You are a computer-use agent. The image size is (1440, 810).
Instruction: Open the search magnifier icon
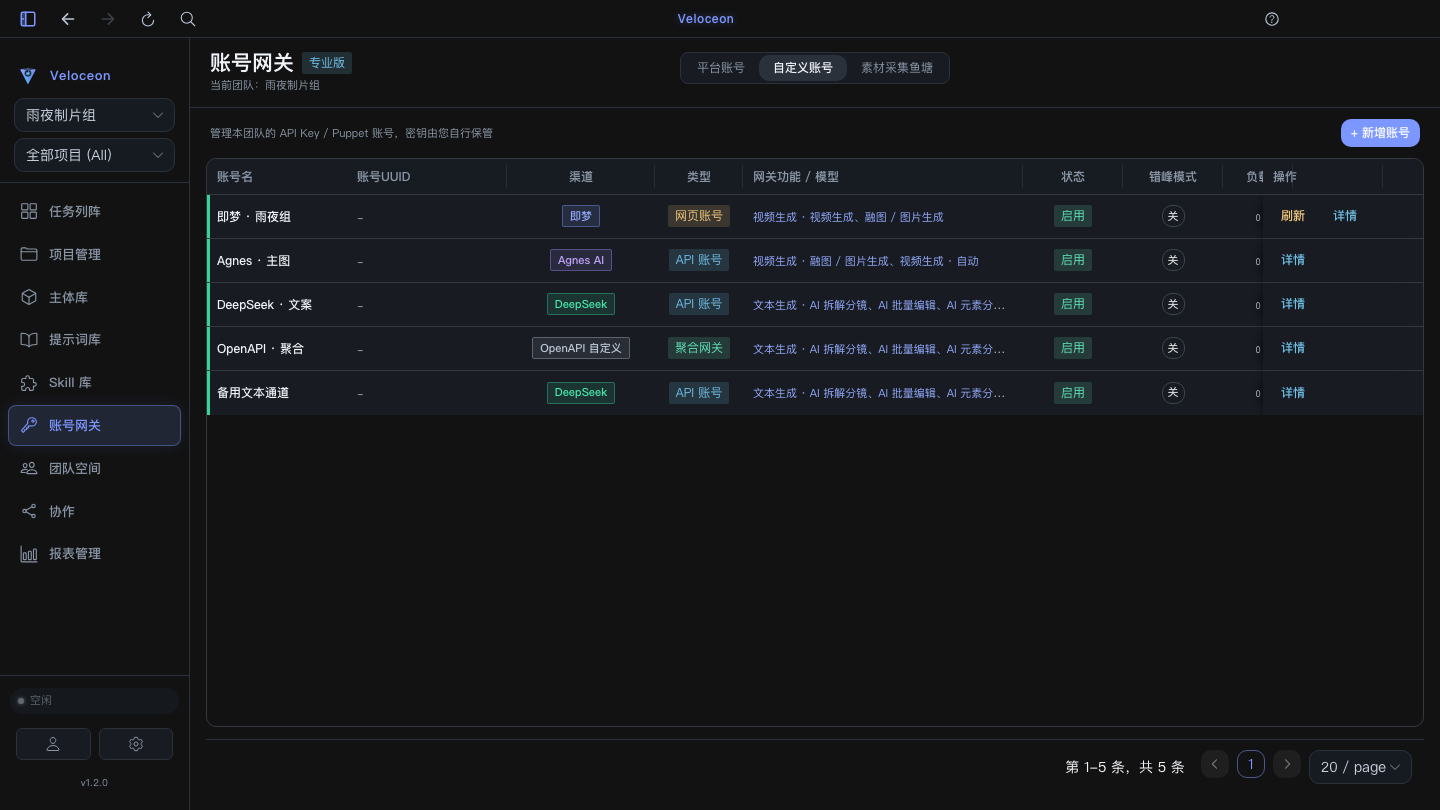point(188,19)
